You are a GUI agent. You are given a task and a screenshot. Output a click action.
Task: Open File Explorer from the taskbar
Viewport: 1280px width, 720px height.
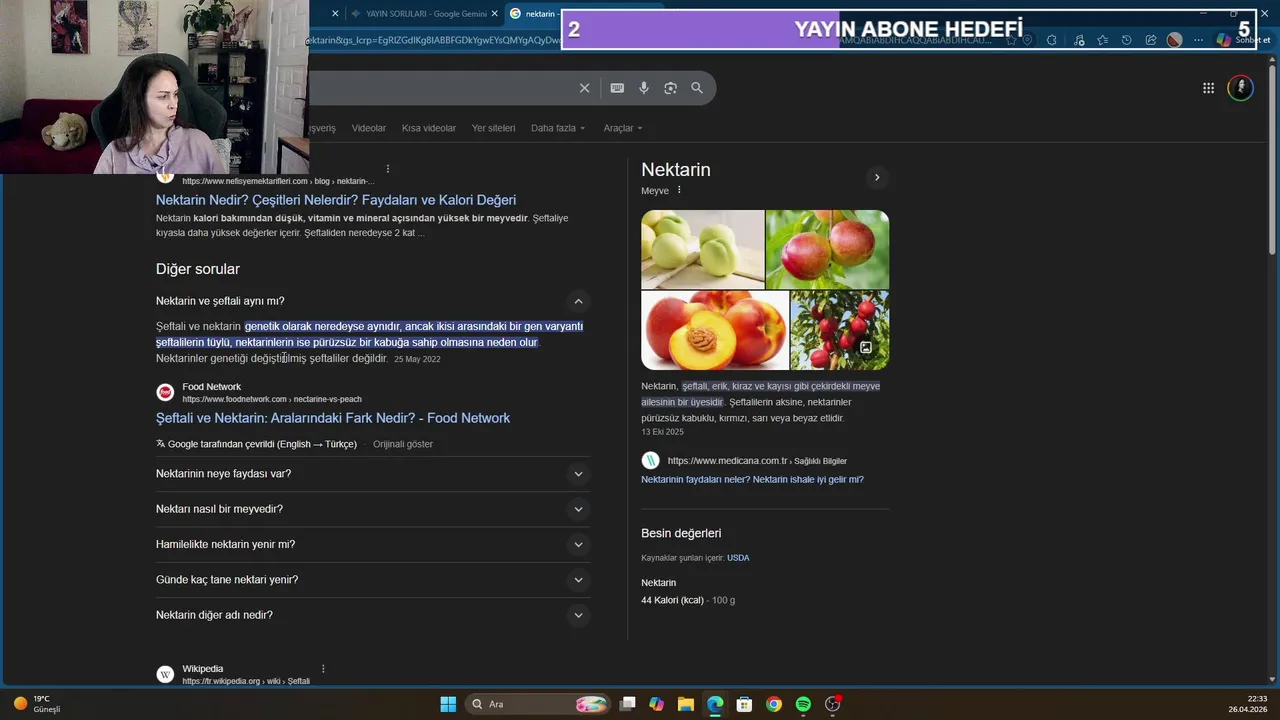click(686, 704)
